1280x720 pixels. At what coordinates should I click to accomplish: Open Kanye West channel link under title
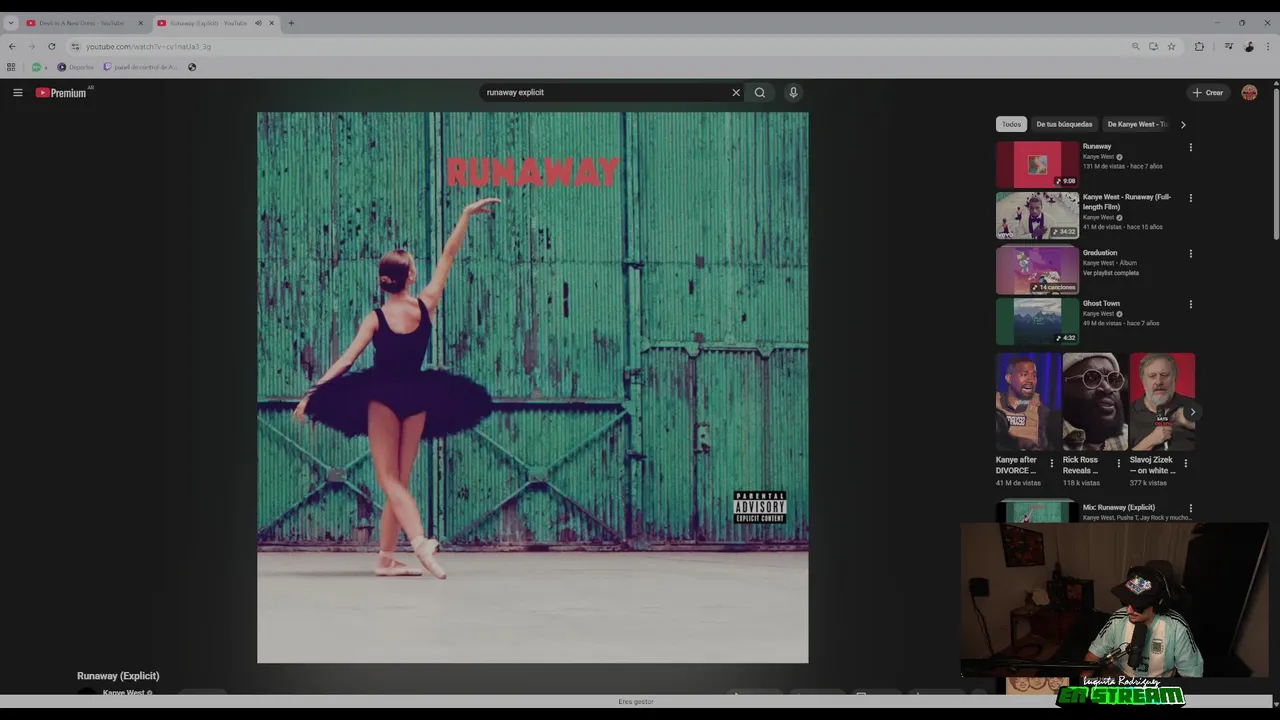tap(124, 692)
